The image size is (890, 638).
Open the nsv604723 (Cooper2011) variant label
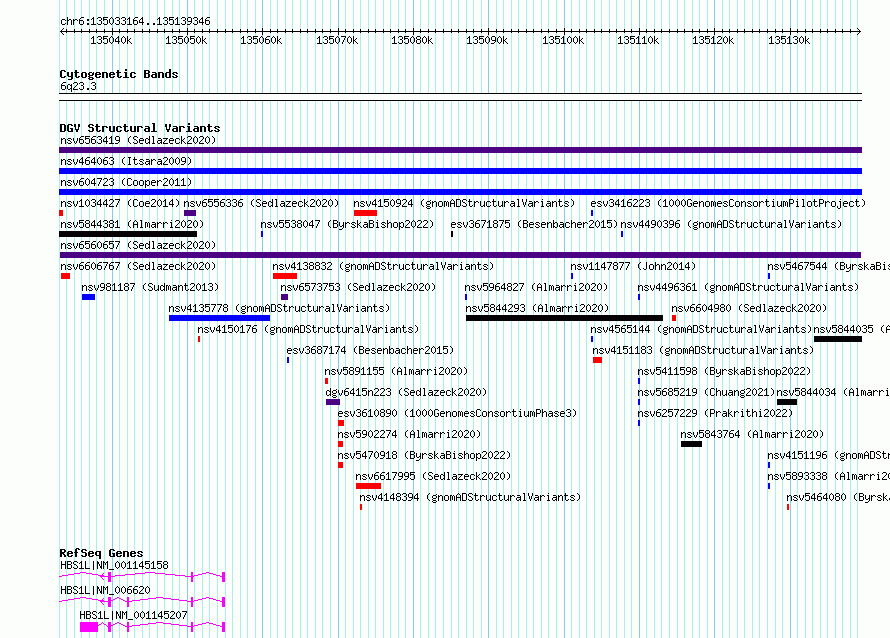point(126,182)
